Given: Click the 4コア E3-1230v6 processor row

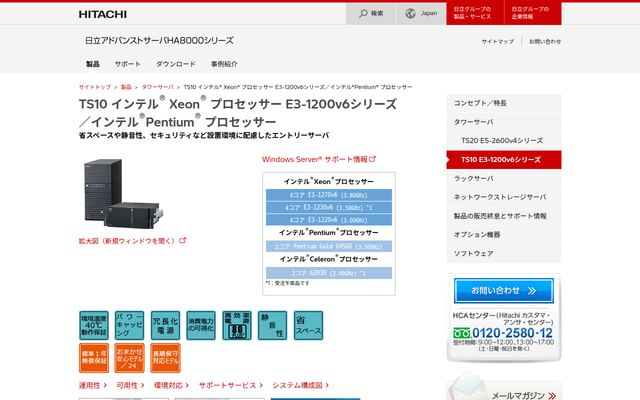Looking at the screenshot, I should point(329,207).
